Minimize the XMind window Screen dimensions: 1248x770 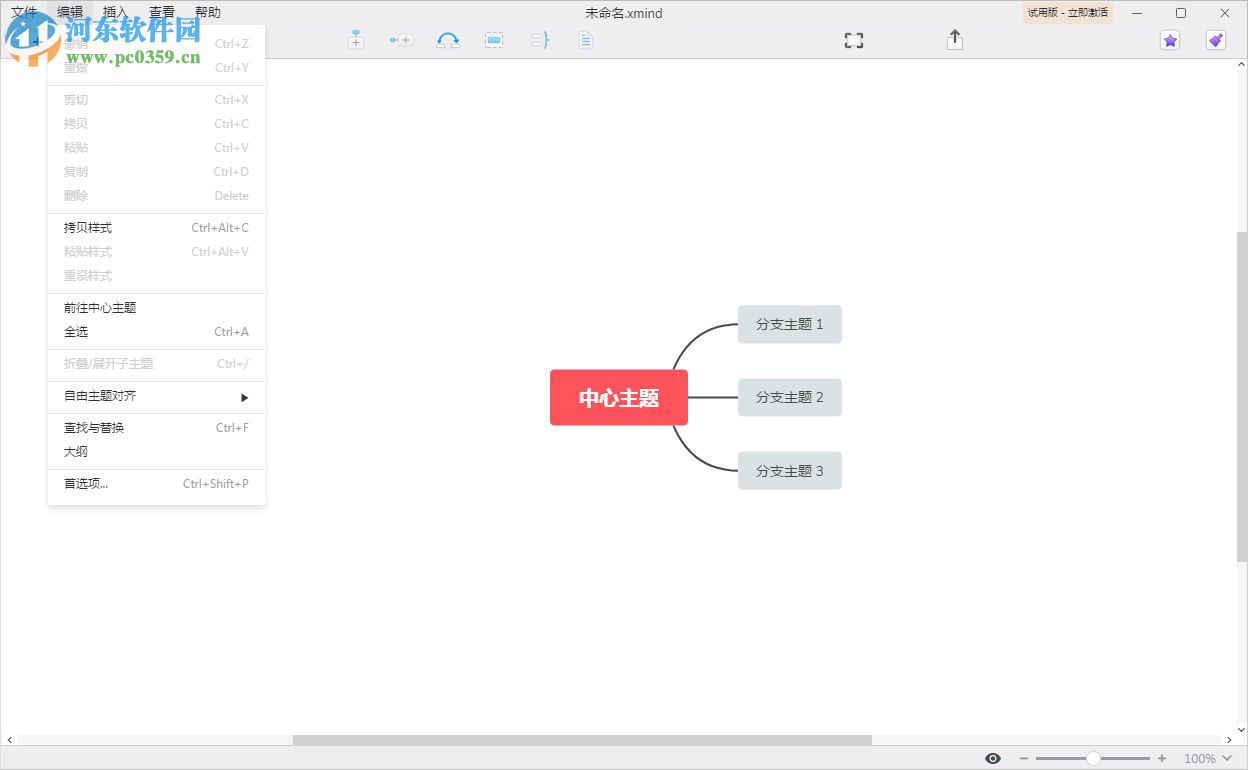pyautogui.click(x=1135, y=13)
